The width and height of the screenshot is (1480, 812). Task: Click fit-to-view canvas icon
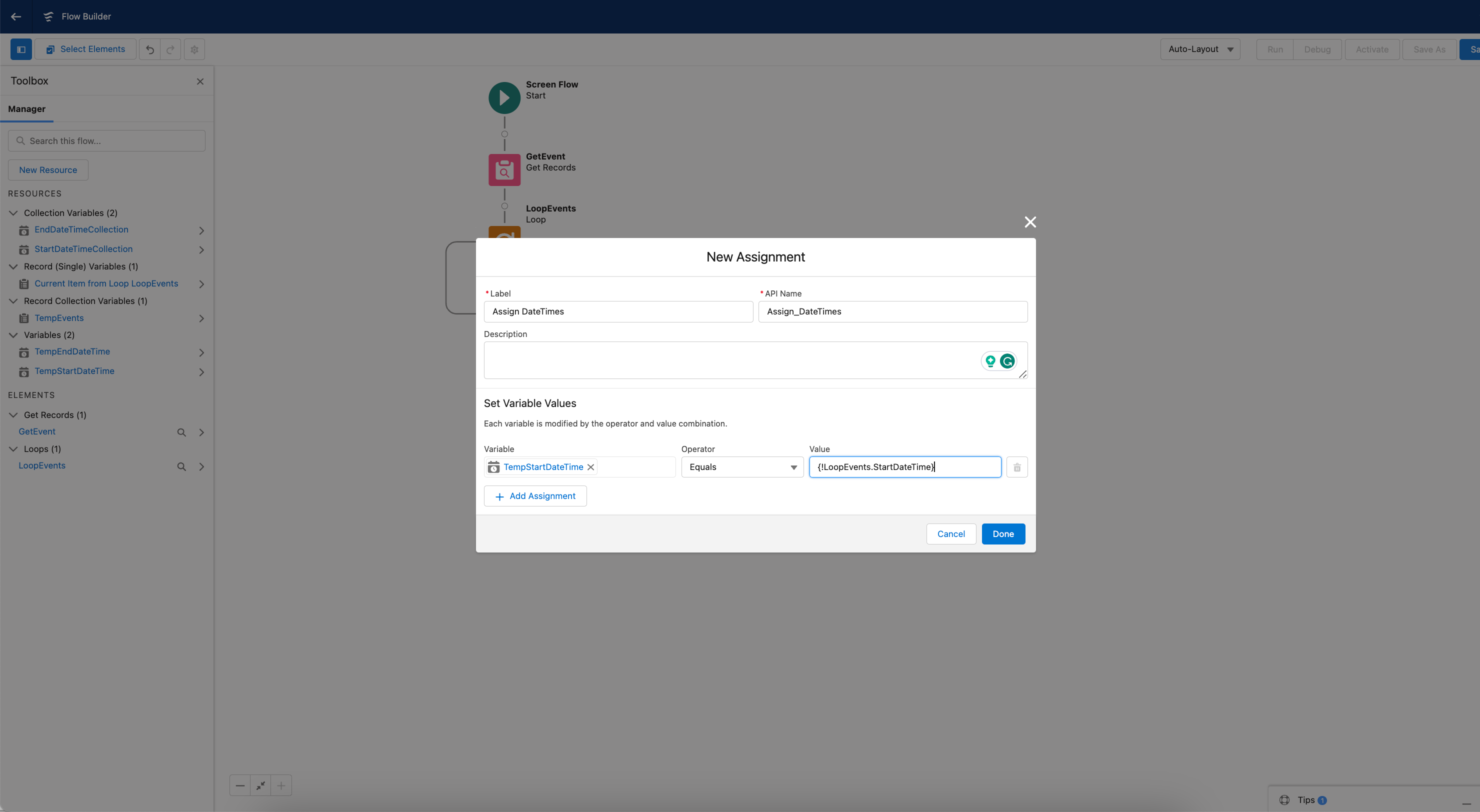[x=261, y=785]
